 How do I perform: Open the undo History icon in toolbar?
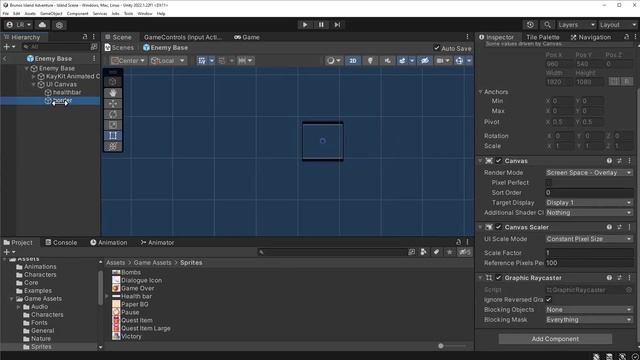tap(530, 25)
